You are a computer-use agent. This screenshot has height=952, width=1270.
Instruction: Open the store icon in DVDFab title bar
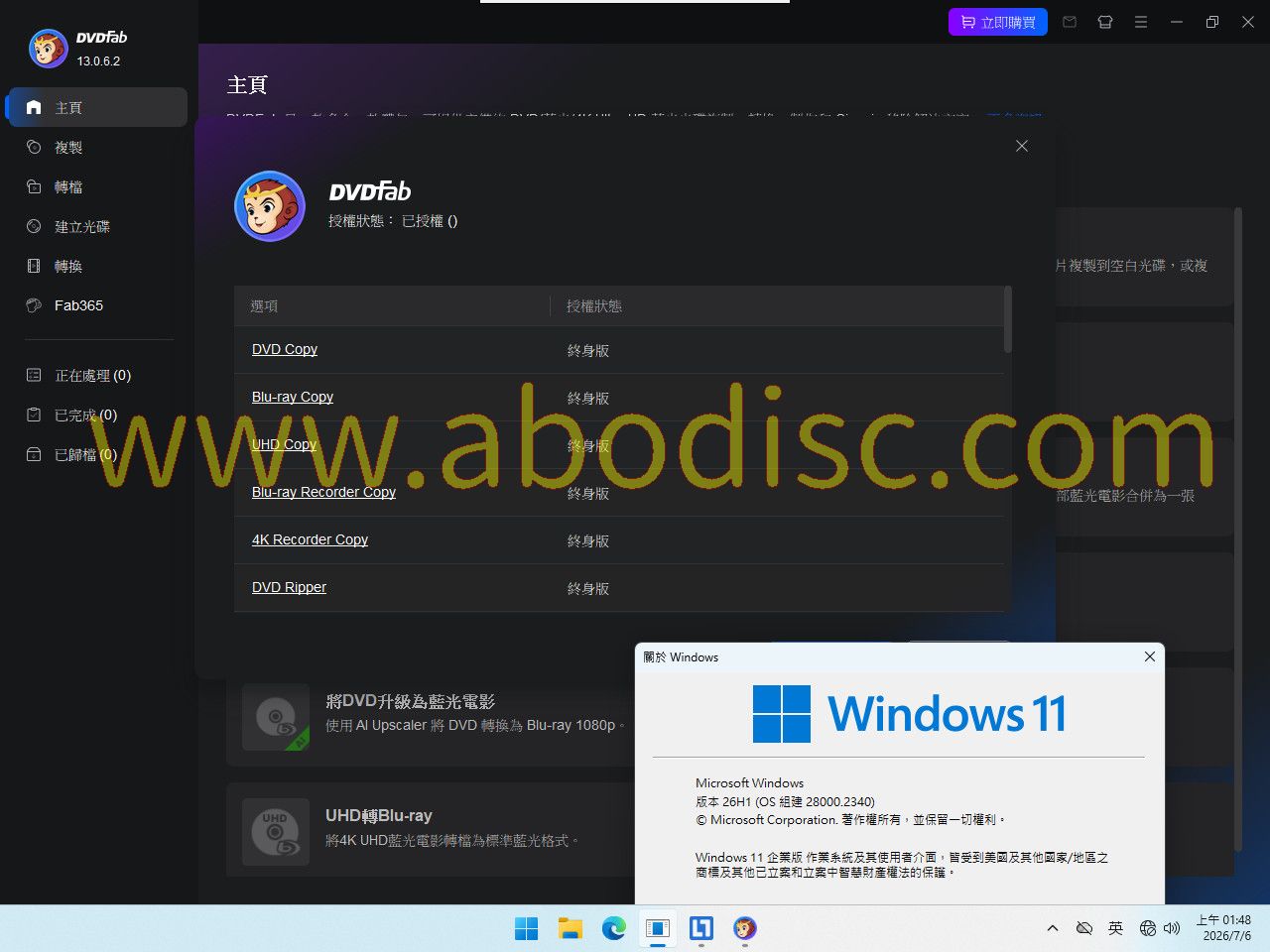[1105, 22]
